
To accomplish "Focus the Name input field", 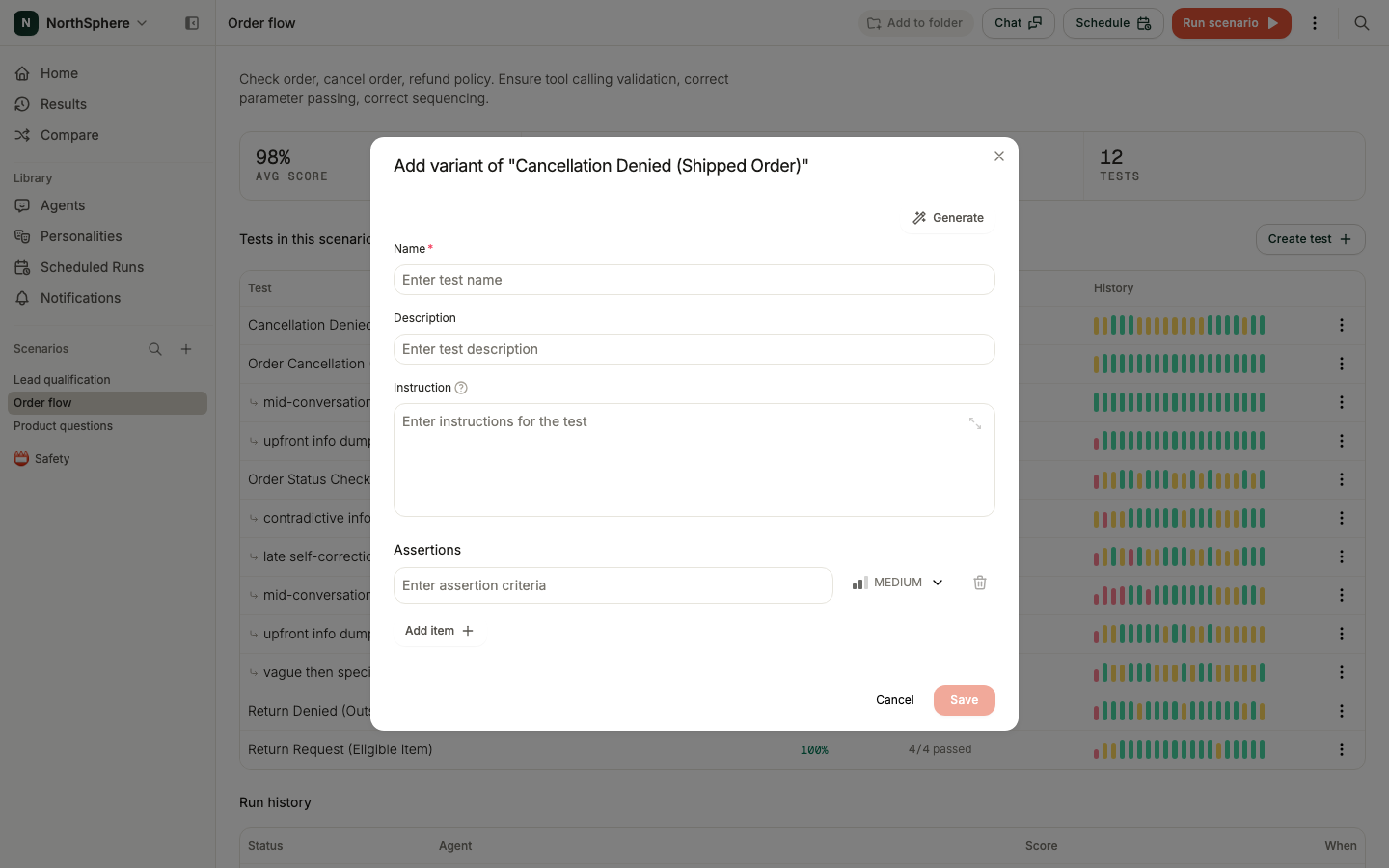I will 694,280.
